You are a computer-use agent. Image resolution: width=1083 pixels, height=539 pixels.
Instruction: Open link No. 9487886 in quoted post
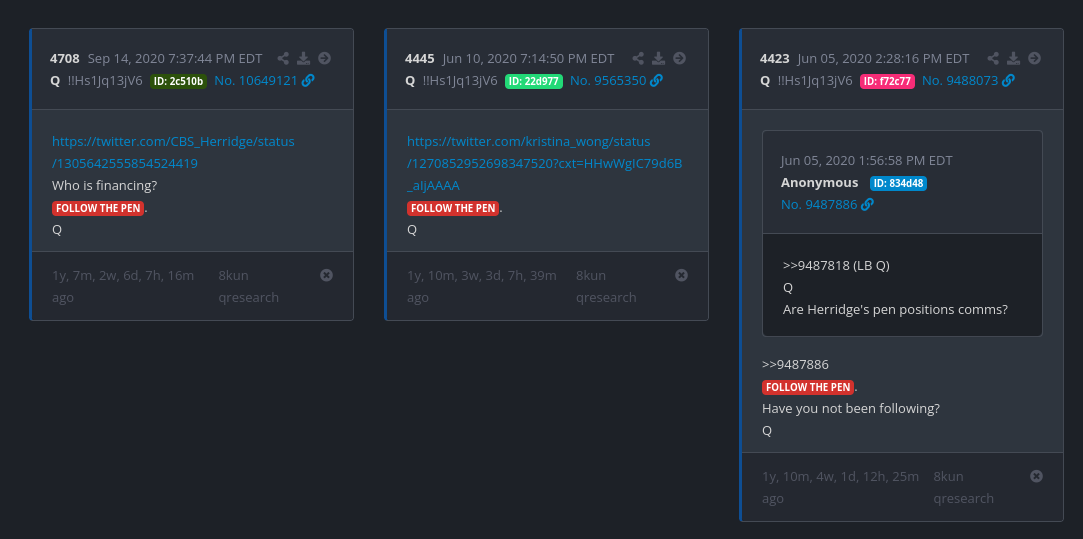click(x=819, y=205)
